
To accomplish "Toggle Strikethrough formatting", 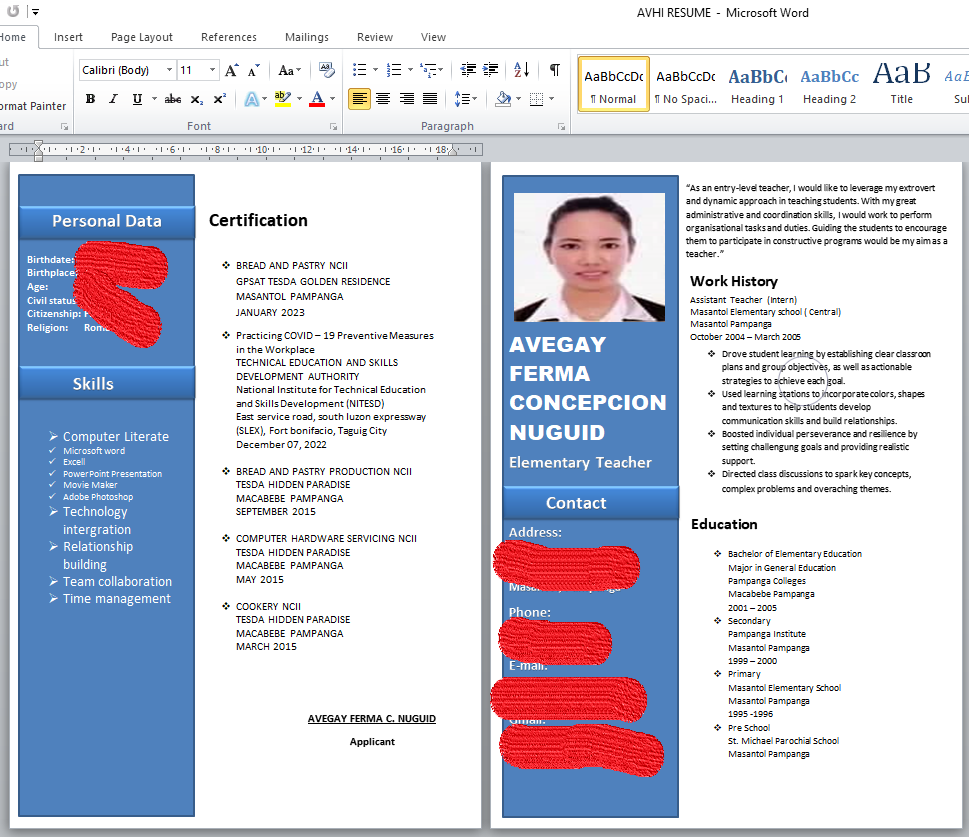I will (x=172, y=99).
